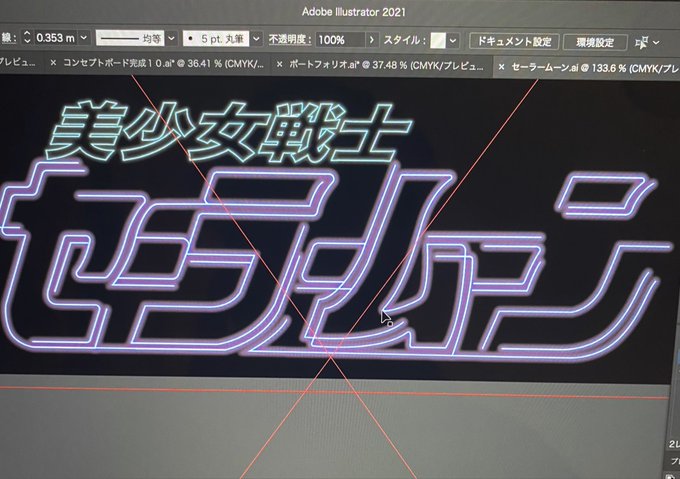Click the 5 pt. 丸筆 brush definition
This screenshot has width=680, height=479.
click(x=216, y=39)
